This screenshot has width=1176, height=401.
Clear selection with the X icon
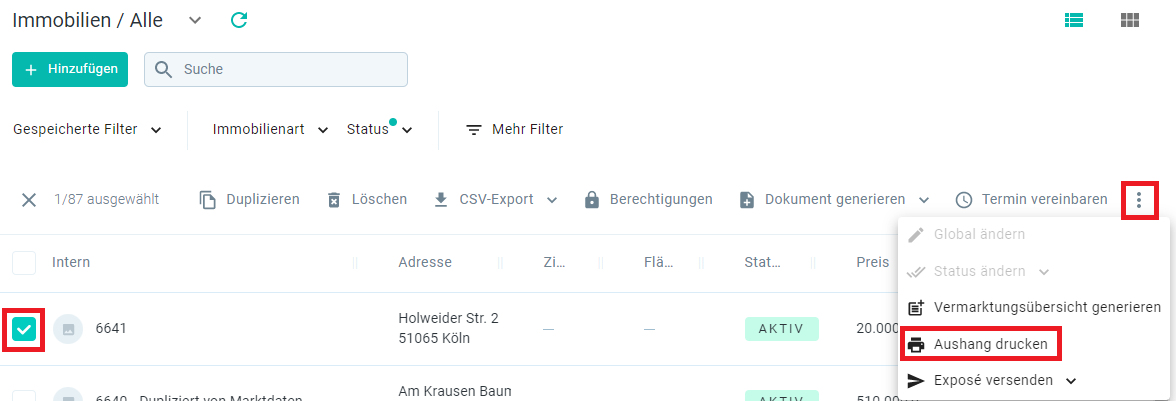pos(28,200)
